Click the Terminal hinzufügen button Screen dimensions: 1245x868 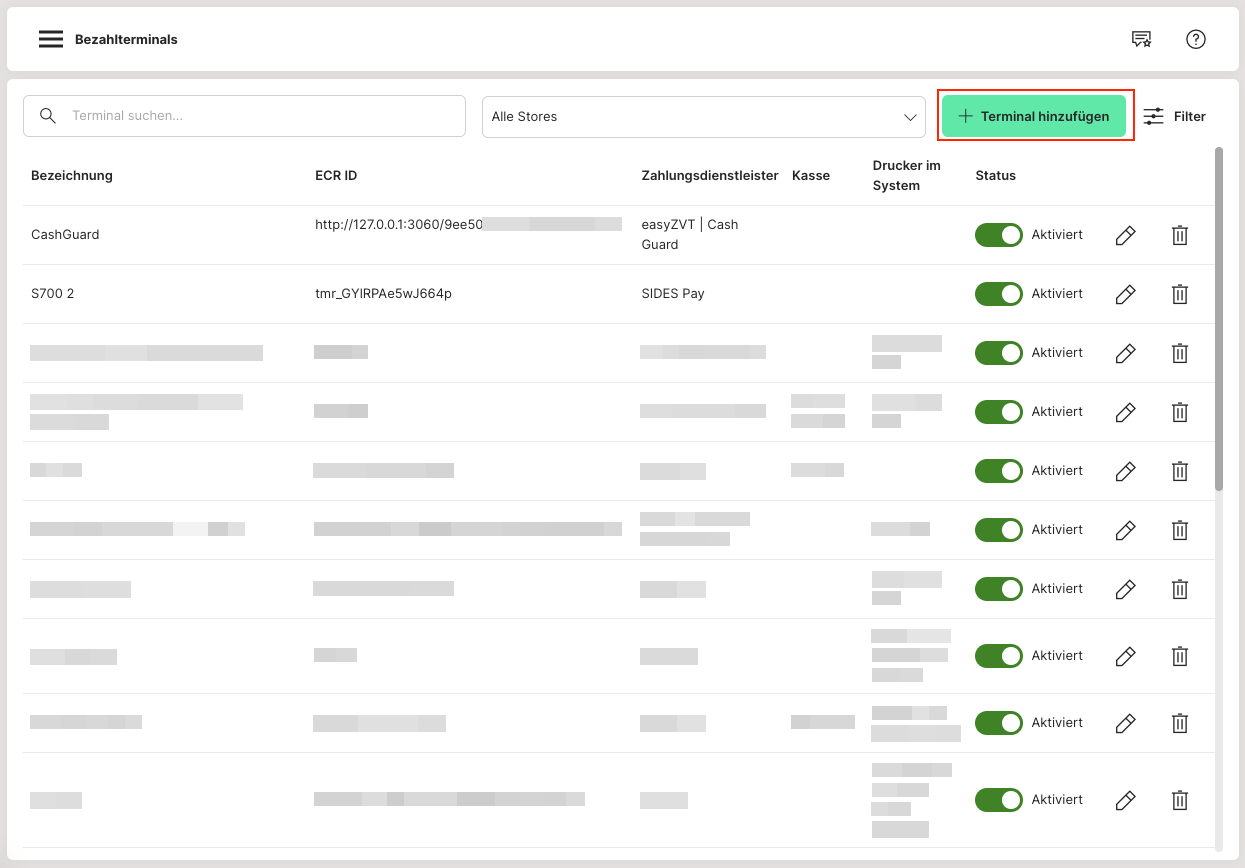pos(1034,116)
